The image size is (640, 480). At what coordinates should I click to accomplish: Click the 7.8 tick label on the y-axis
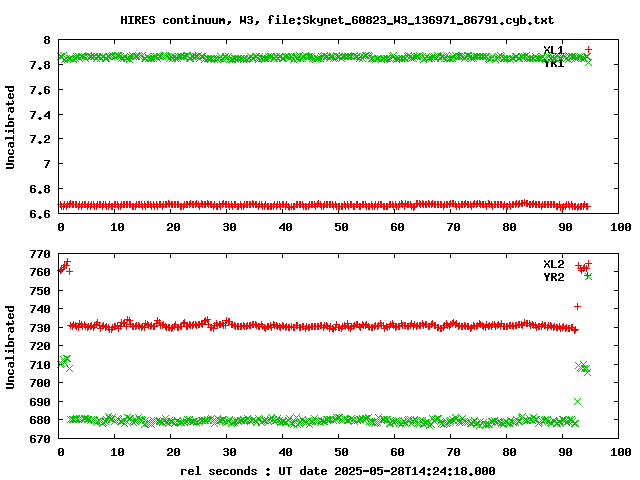tap(40, 65)
